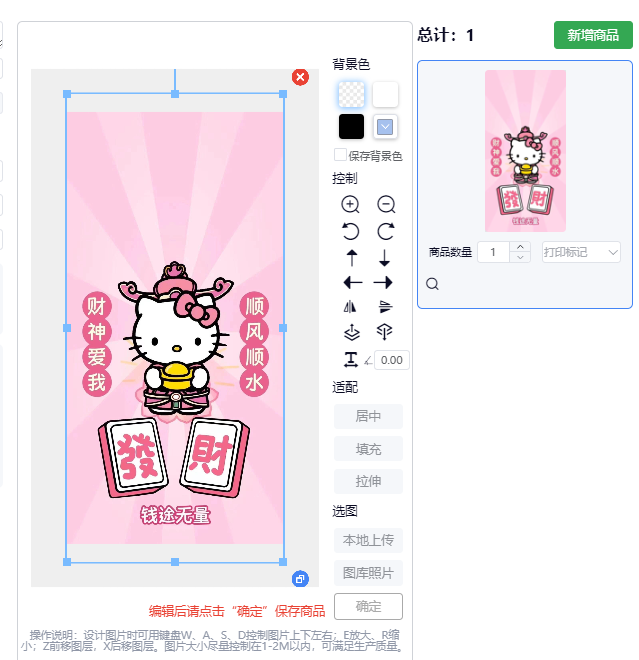Click magnifier preview icon in product card
This screenshot has width=639, height=660.
[432, 284]
